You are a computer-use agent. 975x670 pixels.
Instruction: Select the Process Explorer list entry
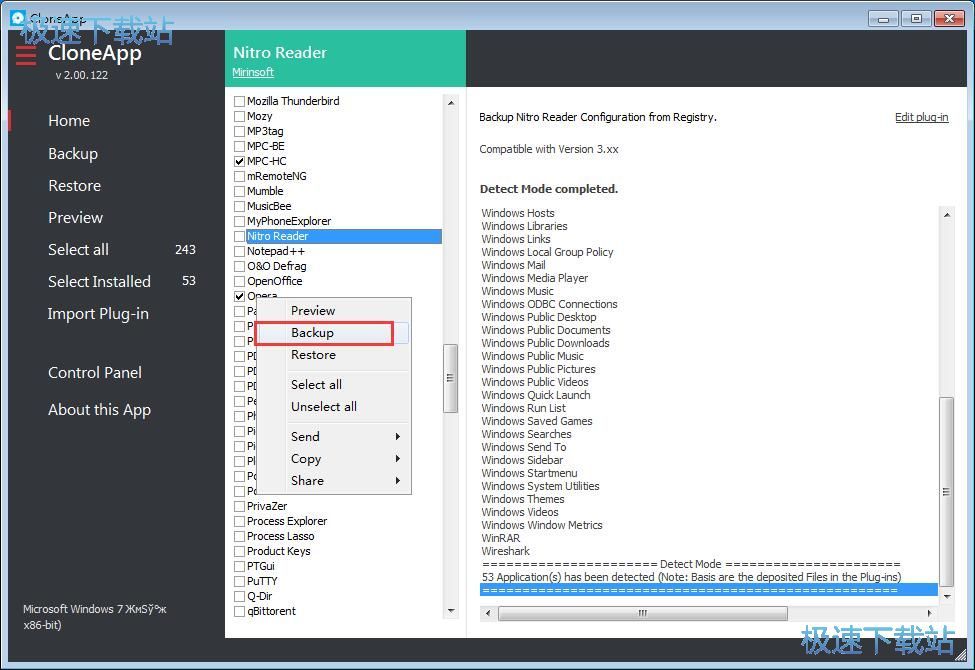click(x=287, y=521)
